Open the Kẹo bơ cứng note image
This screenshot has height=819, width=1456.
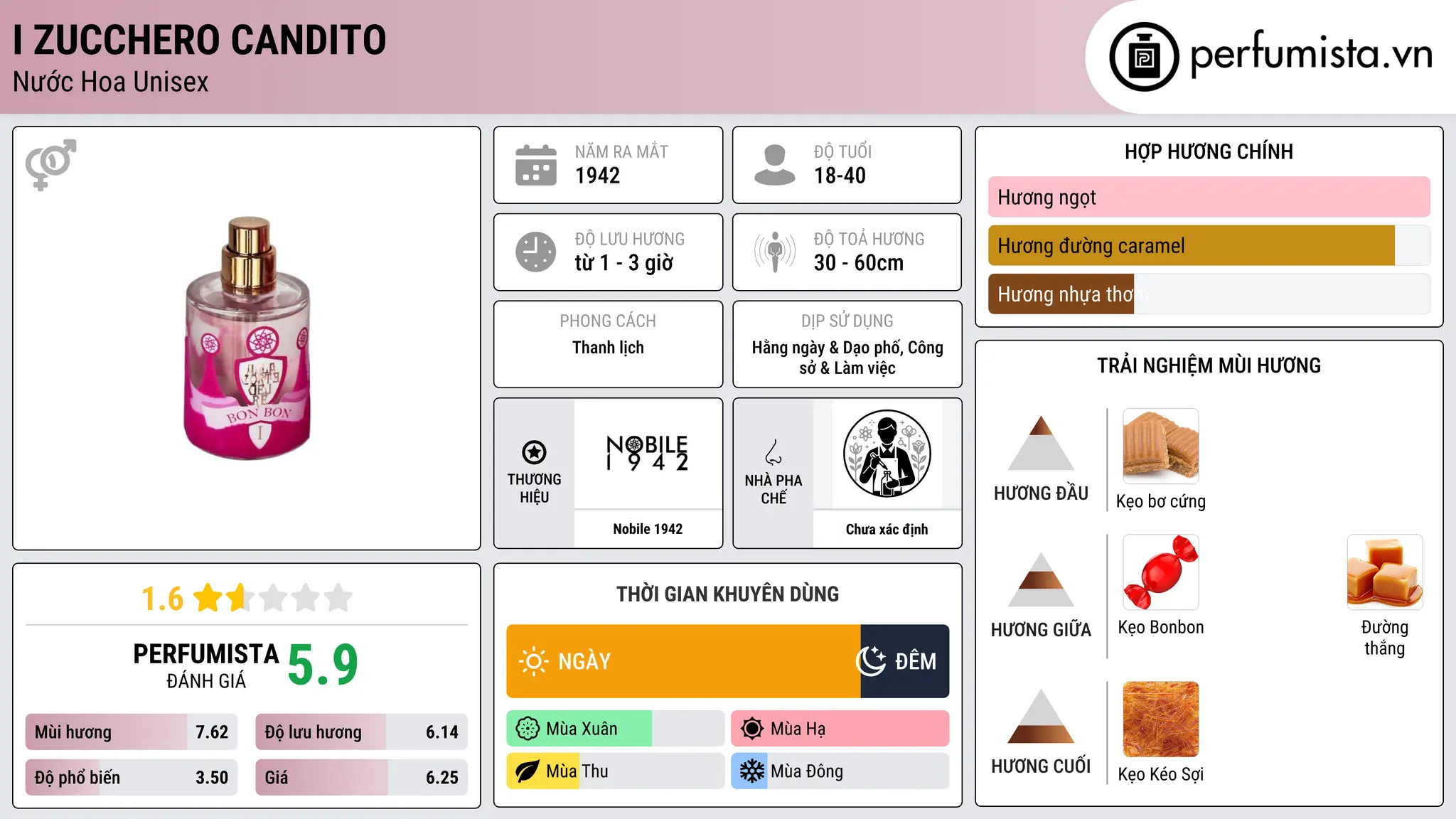click(x=1160, y=446)
